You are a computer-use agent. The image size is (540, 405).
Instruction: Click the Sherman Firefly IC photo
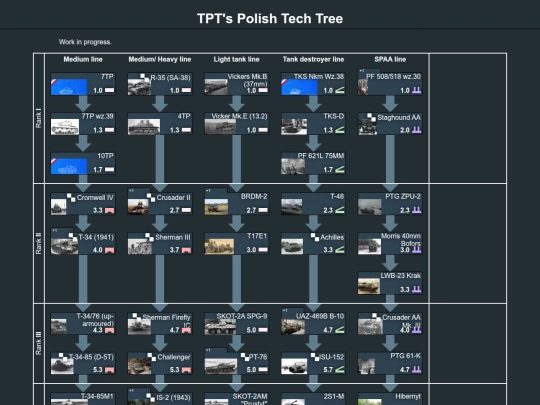139,326
